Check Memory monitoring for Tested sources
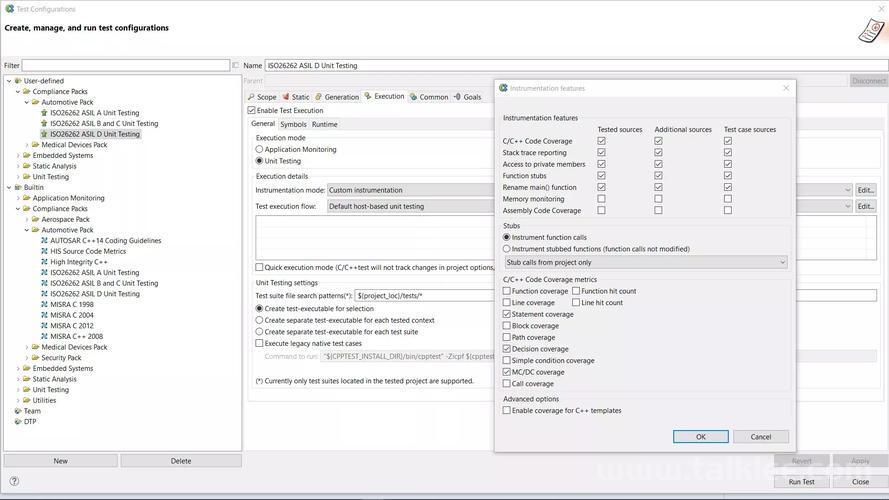The width and height of the screenshot is (889, 500). click(602, 199)
